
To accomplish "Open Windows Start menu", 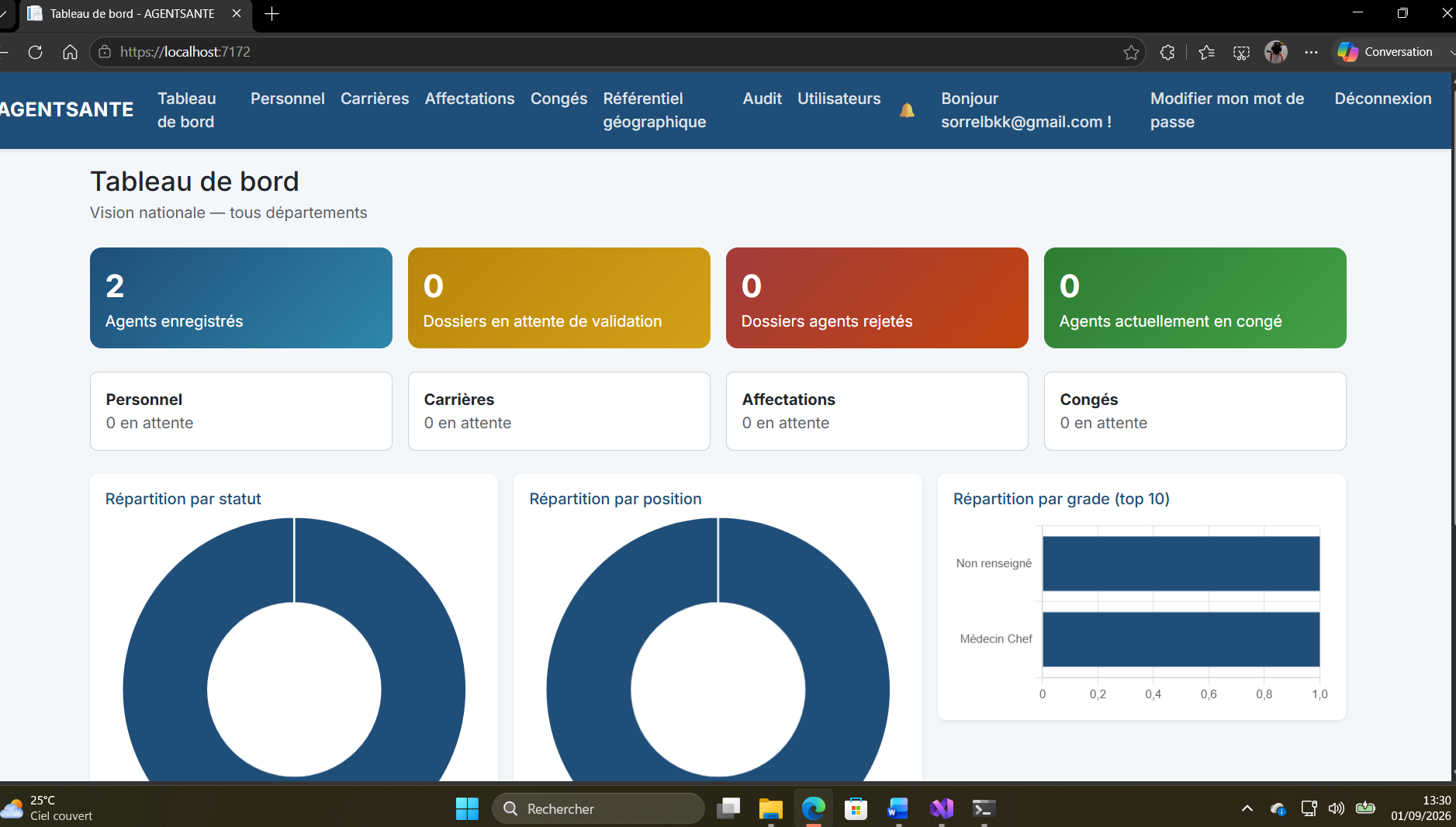I will click(x=467, y=808).
